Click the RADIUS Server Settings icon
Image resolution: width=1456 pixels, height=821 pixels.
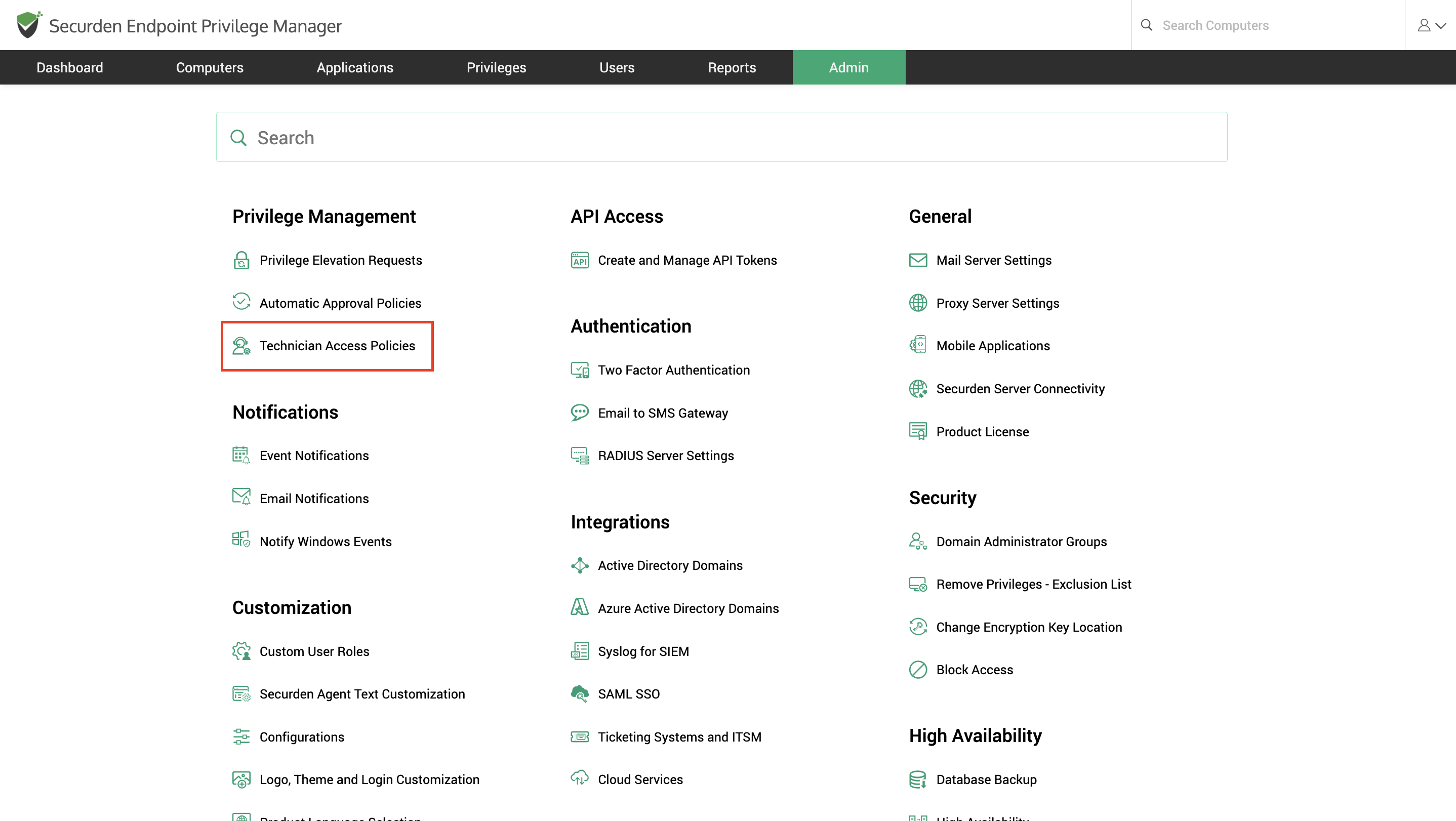(x=580, y=456)
